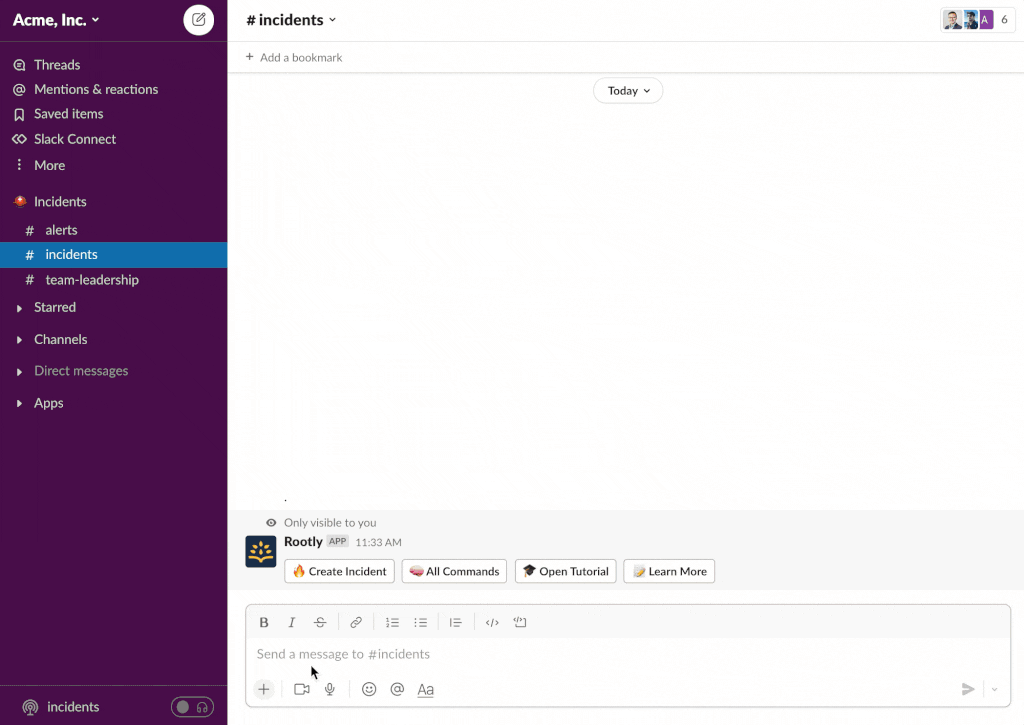Open the #incidents channel details dropdown
The width and height of the screenshot is (1024, 725).
tap(291, 20)
